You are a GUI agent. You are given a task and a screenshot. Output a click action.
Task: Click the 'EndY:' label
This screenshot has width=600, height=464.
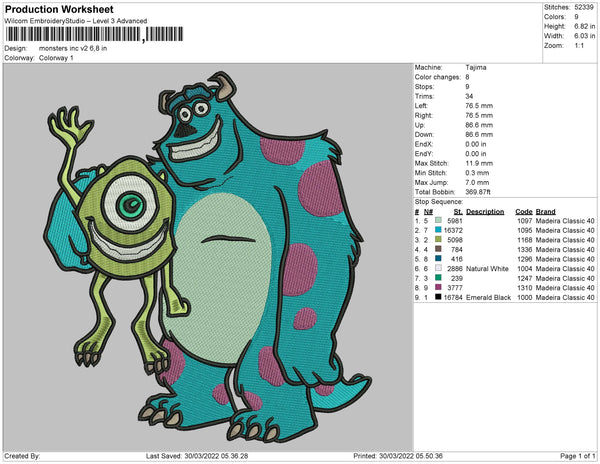tap(424, 154)
